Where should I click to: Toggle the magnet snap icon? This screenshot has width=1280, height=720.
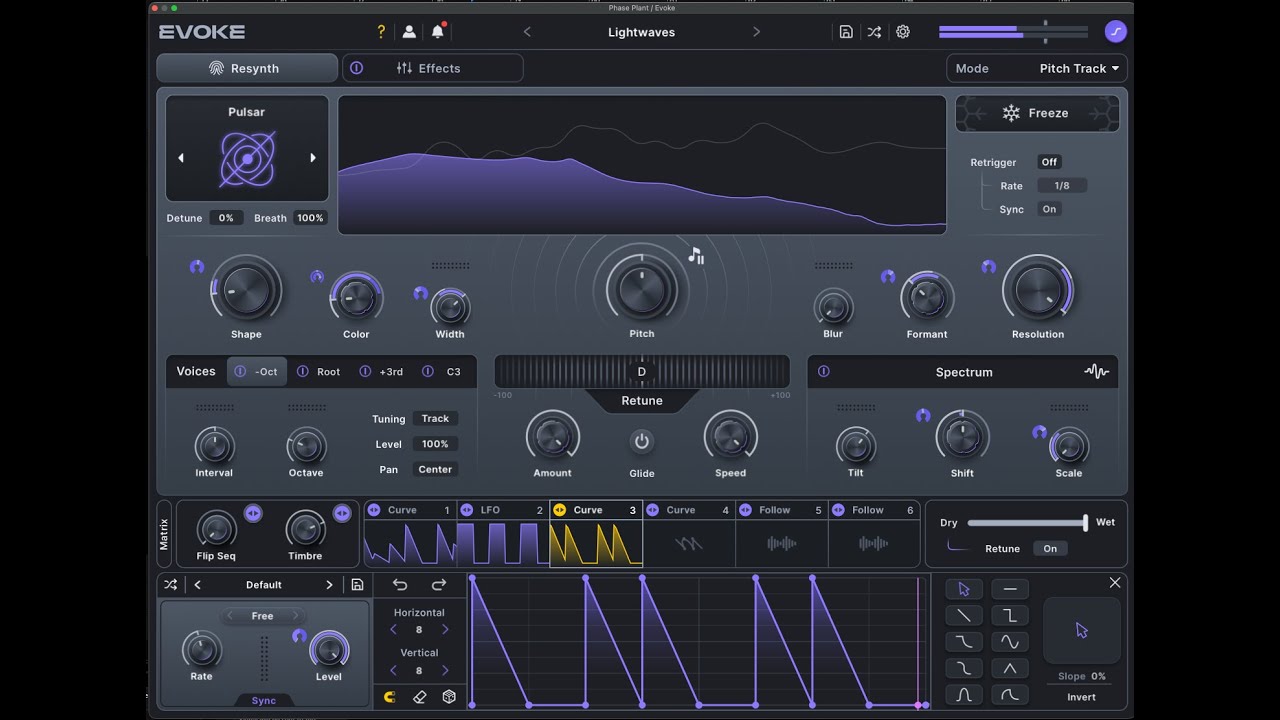390,697
